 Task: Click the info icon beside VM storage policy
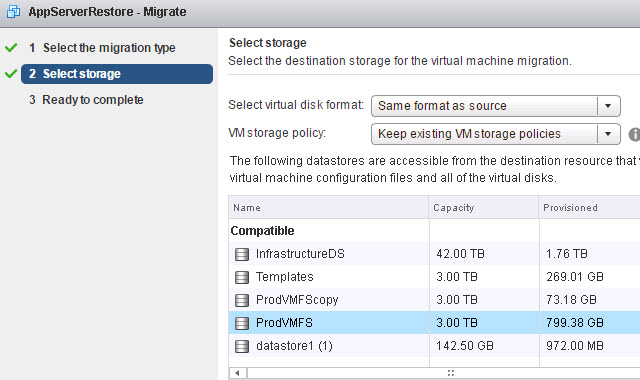click(x=634, y=134)
